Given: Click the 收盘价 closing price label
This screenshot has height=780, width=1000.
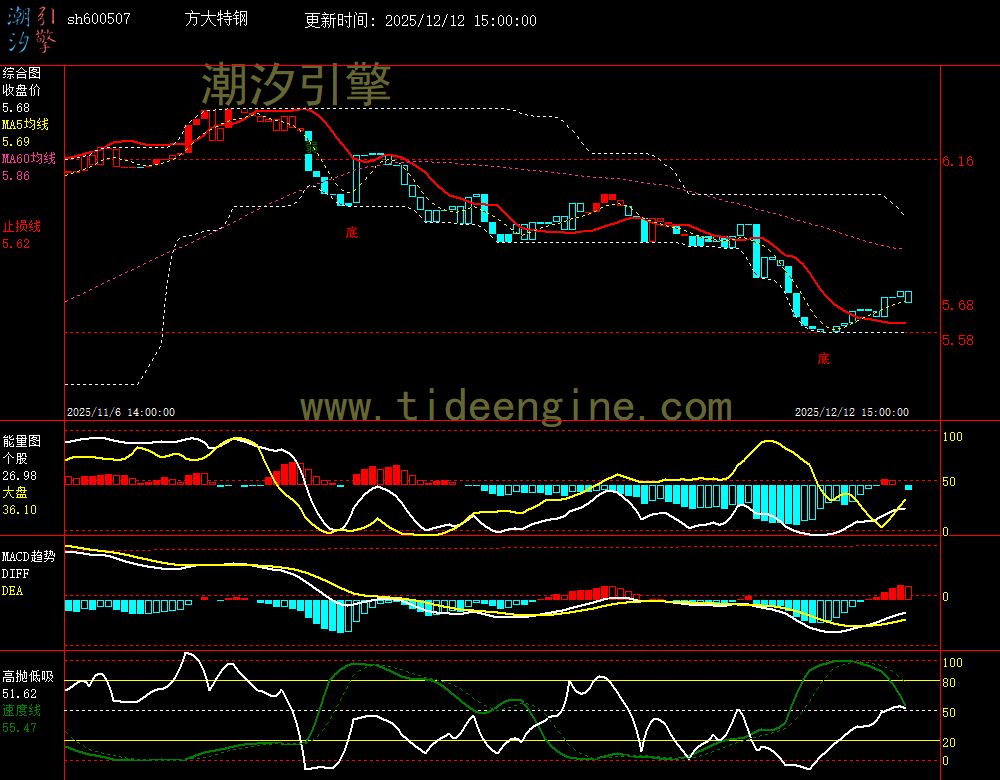Looking at the screenshot, I should pos(22,89).
